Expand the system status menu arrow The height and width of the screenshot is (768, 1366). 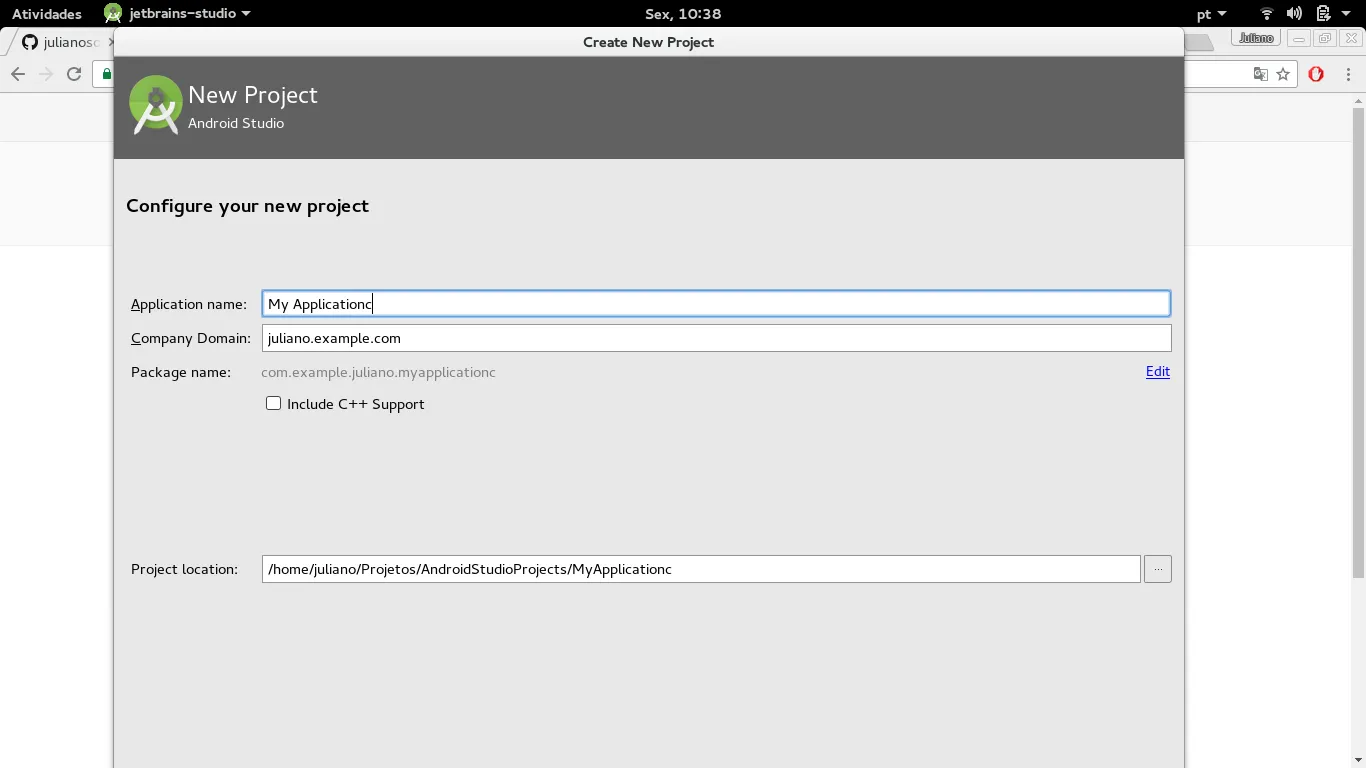1346,14
